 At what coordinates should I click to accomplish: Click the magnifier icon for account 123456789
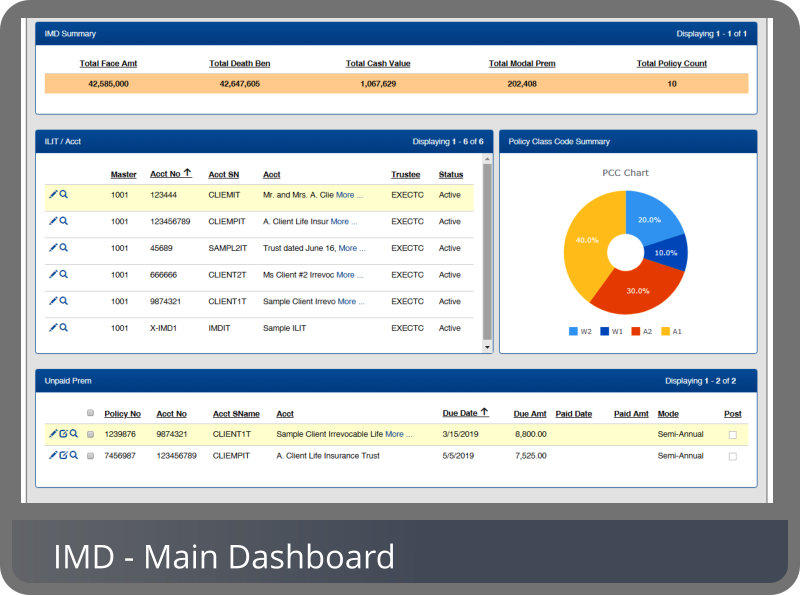point(63,221)
